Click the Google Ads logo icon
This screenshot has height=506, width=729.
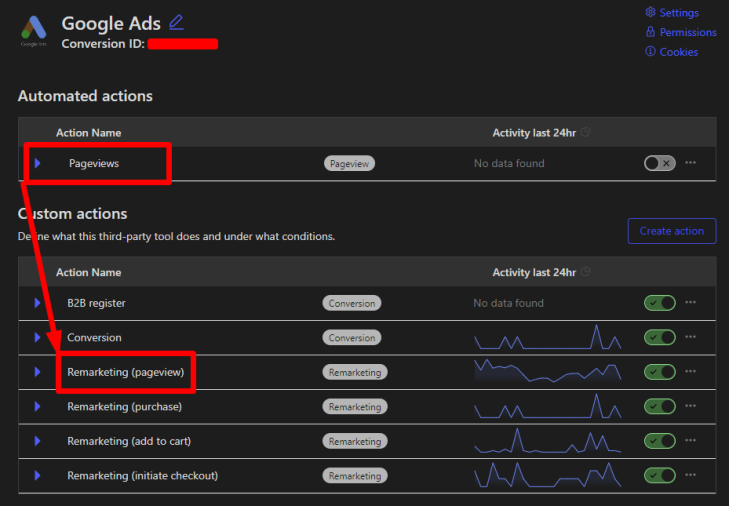(x=34, y=33)
